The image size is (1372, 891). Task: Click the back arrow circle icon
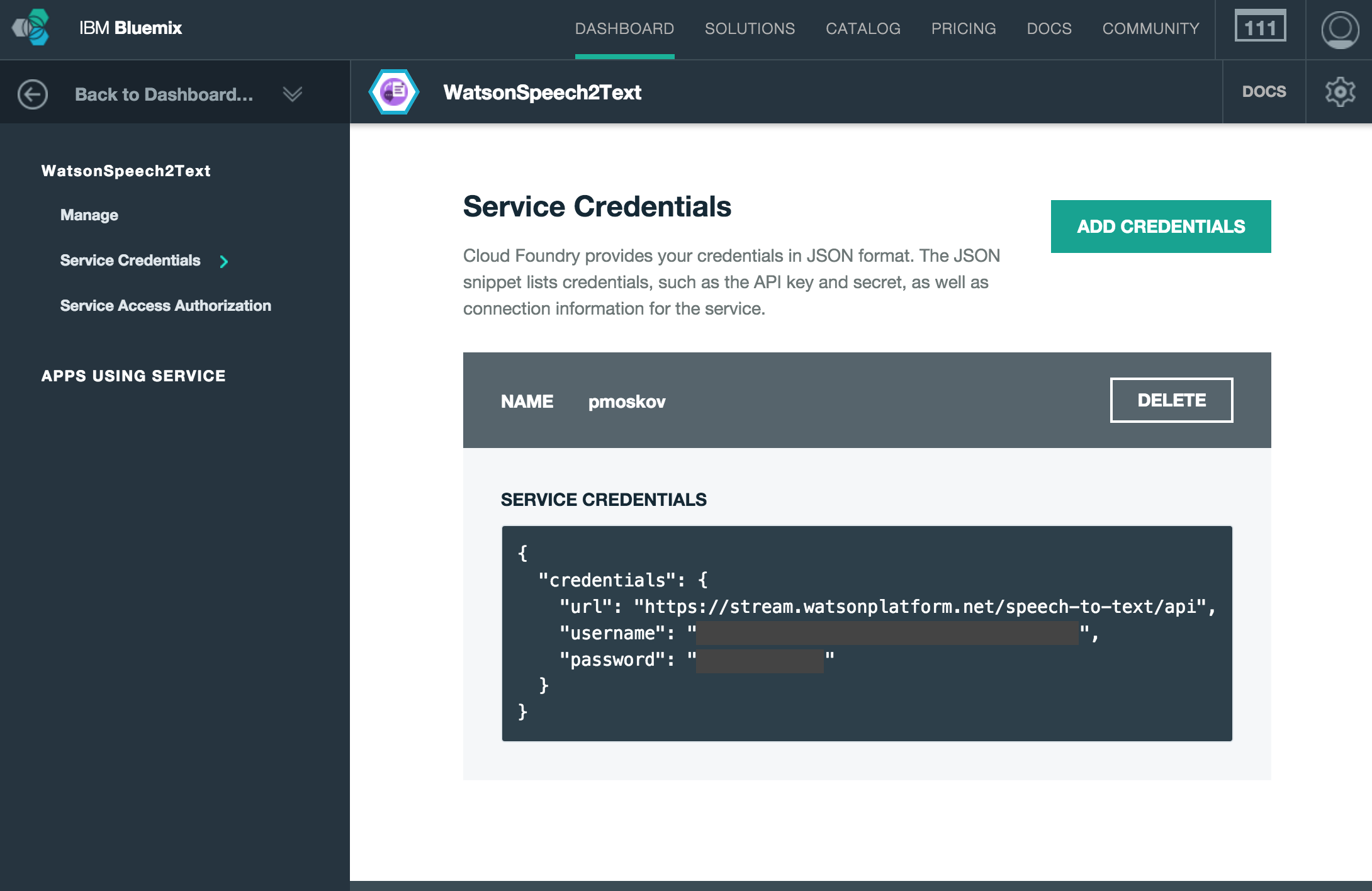32,94
